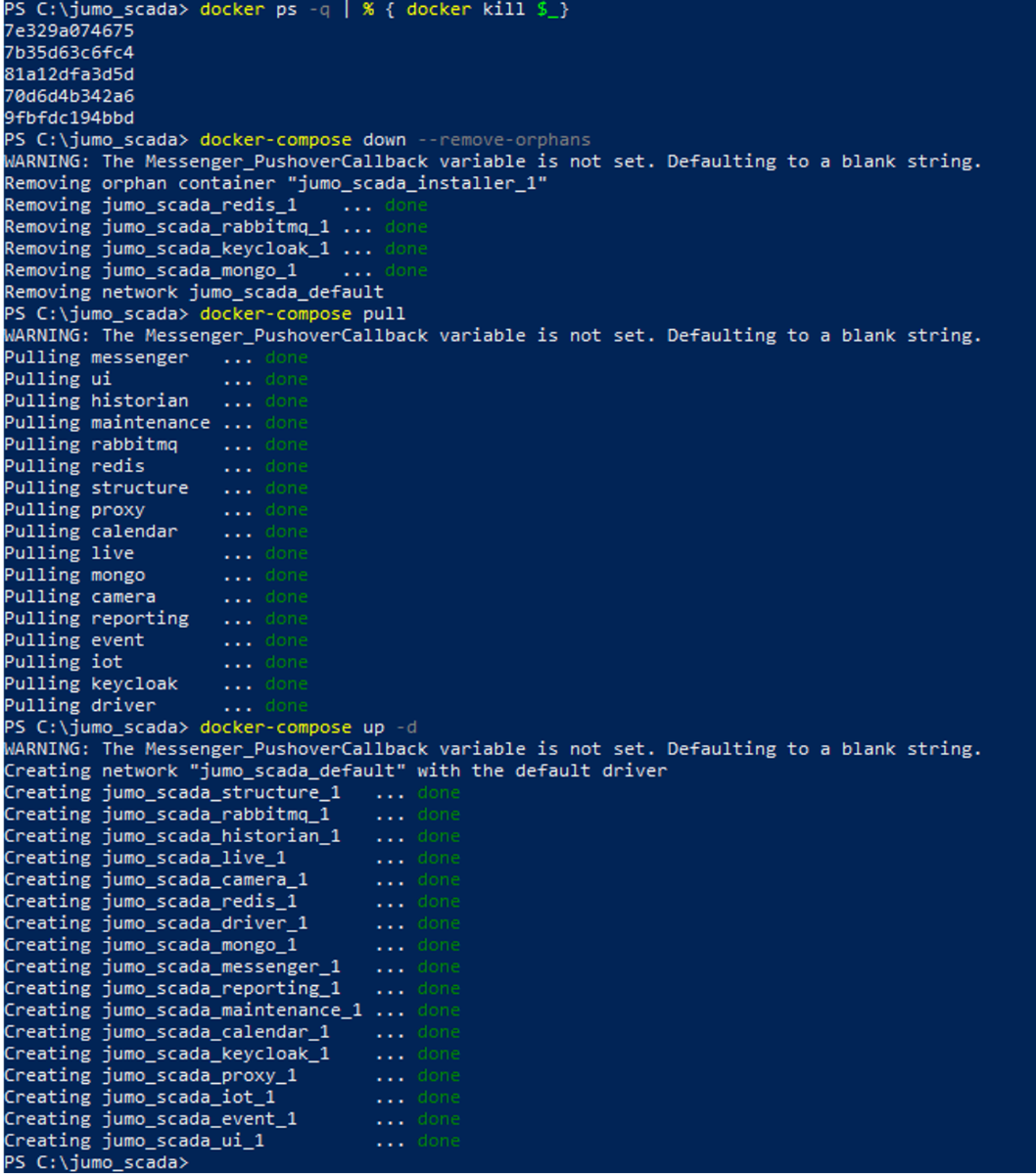Screen dimensions: 1036x1174
Task: Click the "docker-compose up -d" command
Action: (307, 728)
